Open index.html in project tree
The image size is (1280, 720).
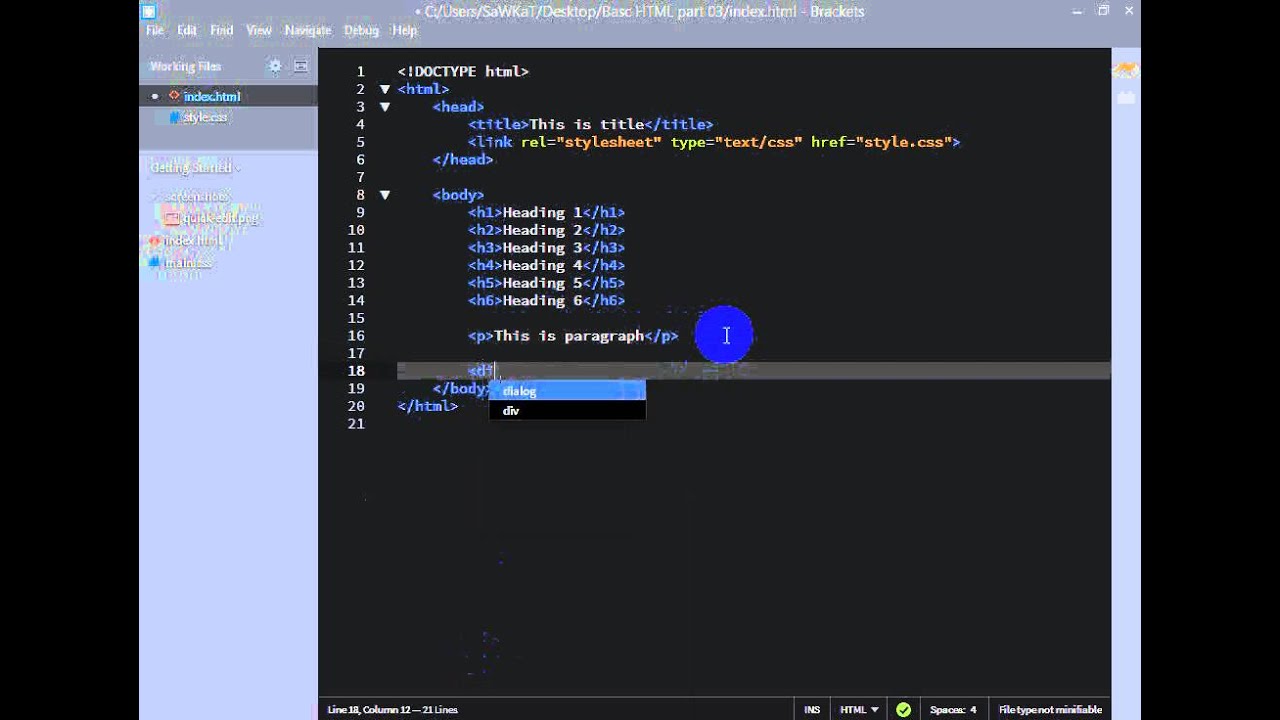pos(193,241)
